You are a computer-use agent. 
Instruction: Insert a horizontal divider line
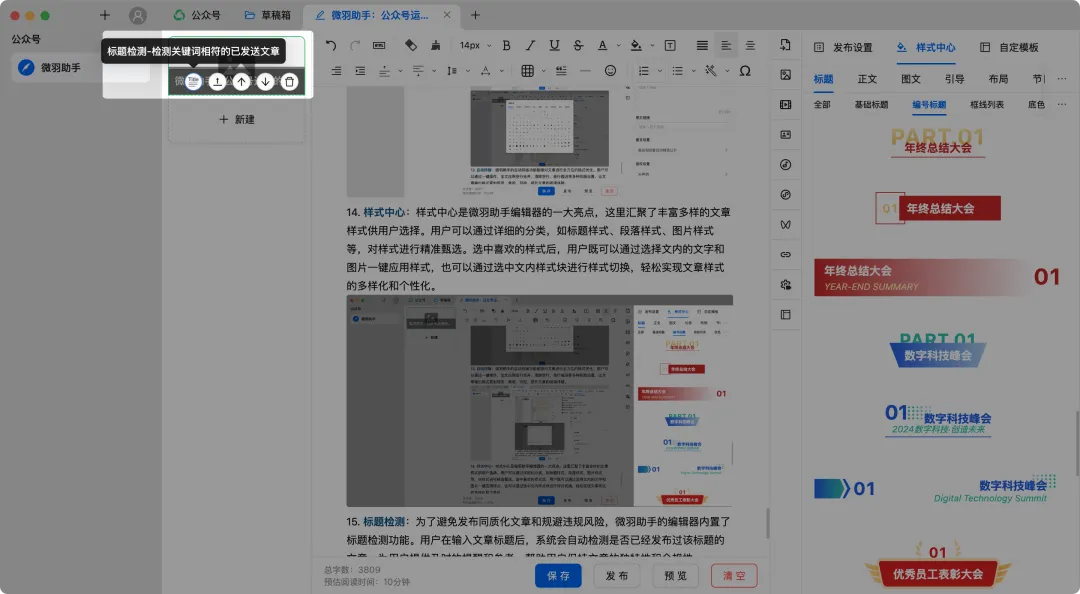coord(585,71)
